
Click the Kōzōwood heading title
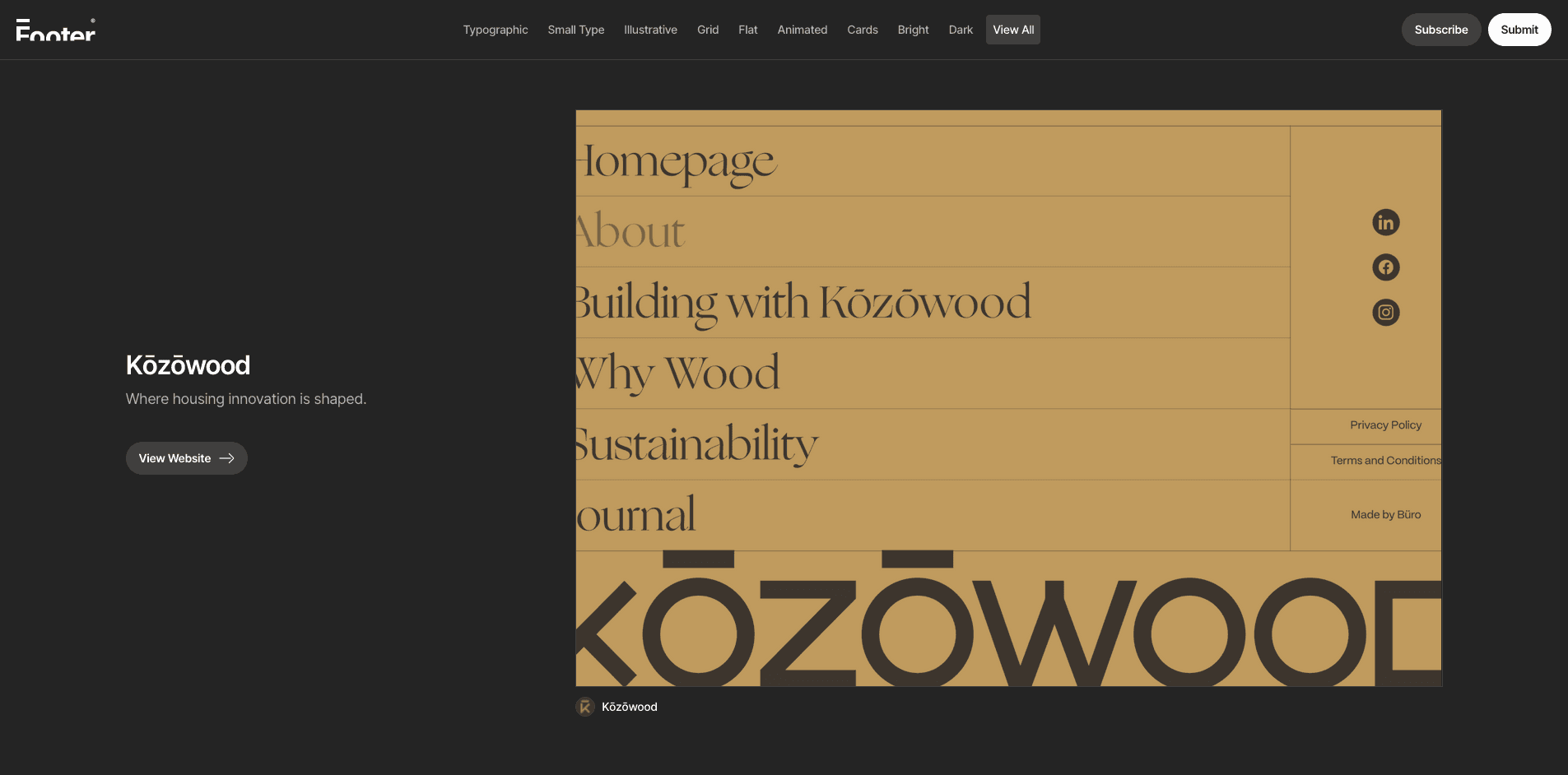pos(188,365)
